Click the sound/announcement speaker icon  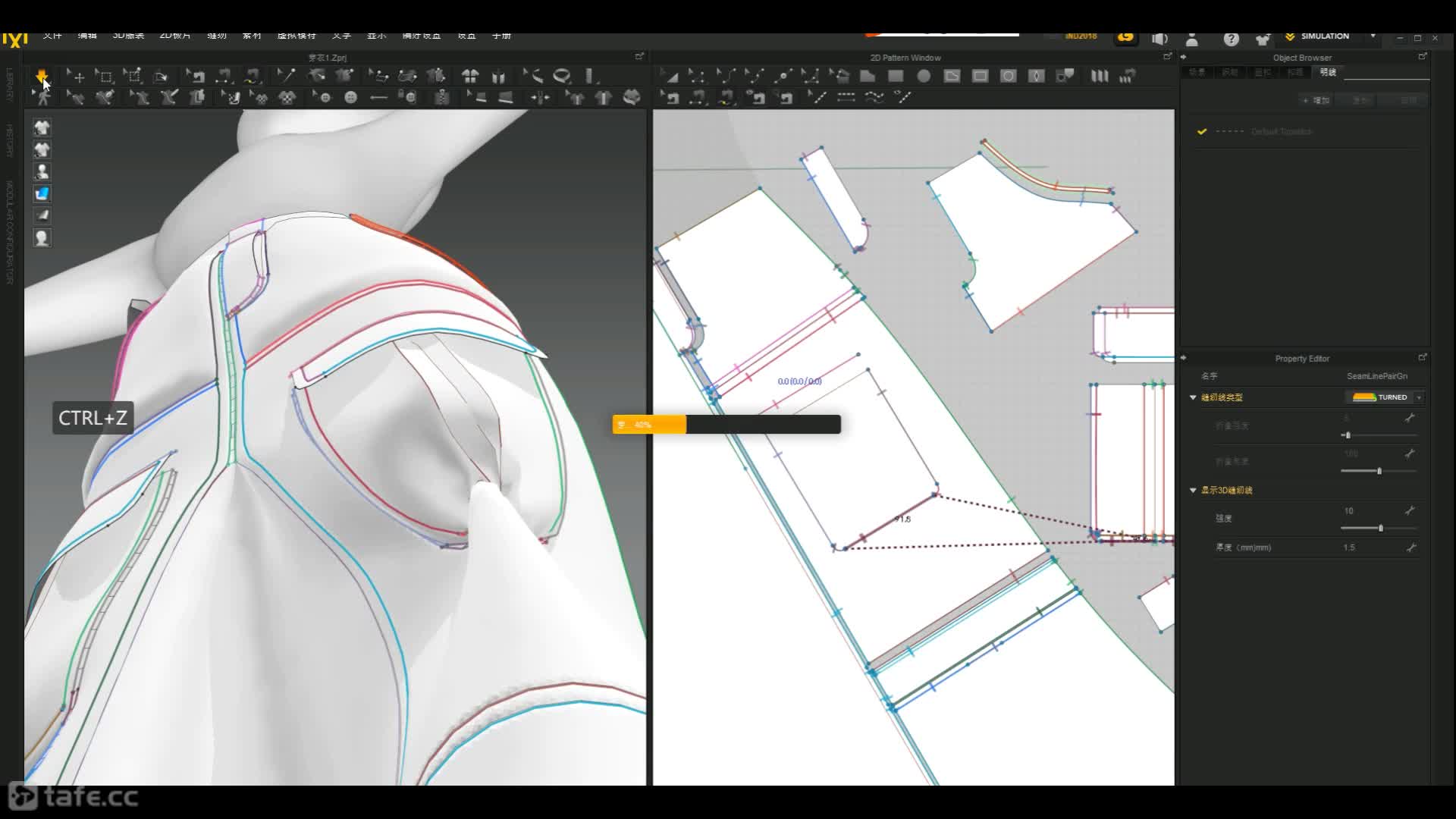pyautogui.click(x=1159, y=39)
